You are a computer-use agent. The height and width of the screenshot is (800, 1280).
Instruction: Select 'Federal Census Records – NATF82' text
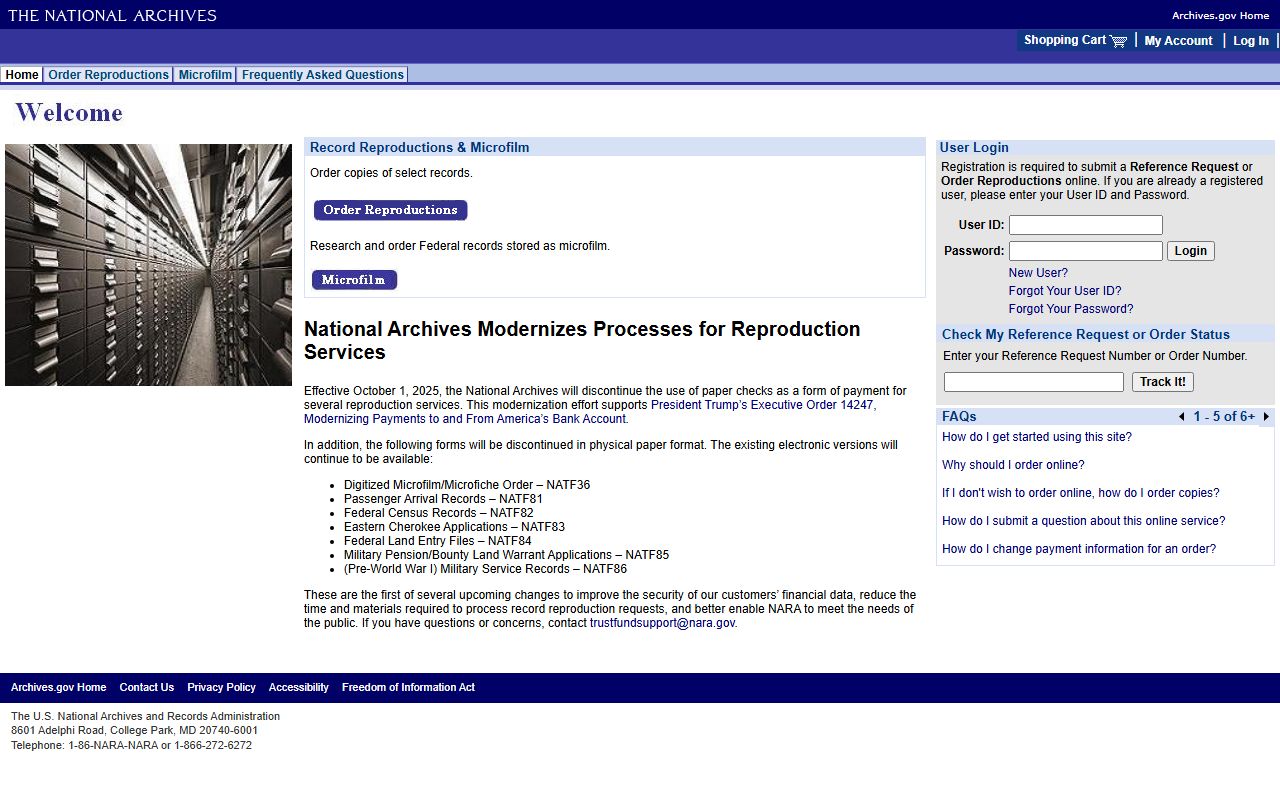click(439, 513)
